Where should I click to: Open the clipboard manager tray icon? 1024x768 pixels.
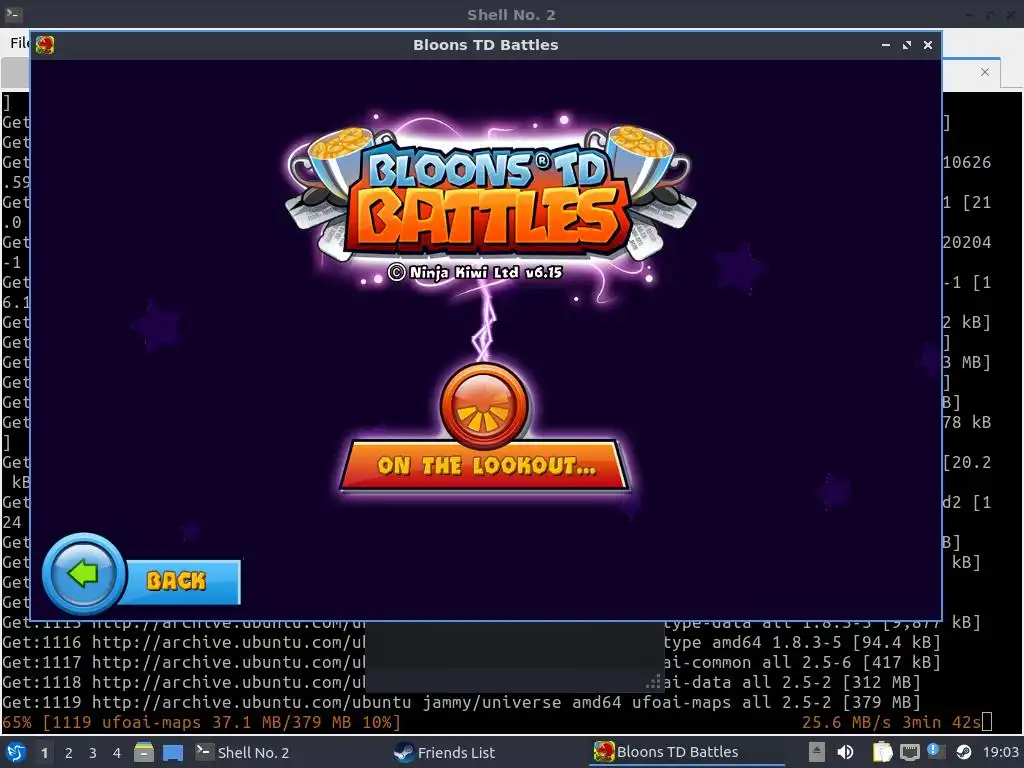tap(882, 752)
